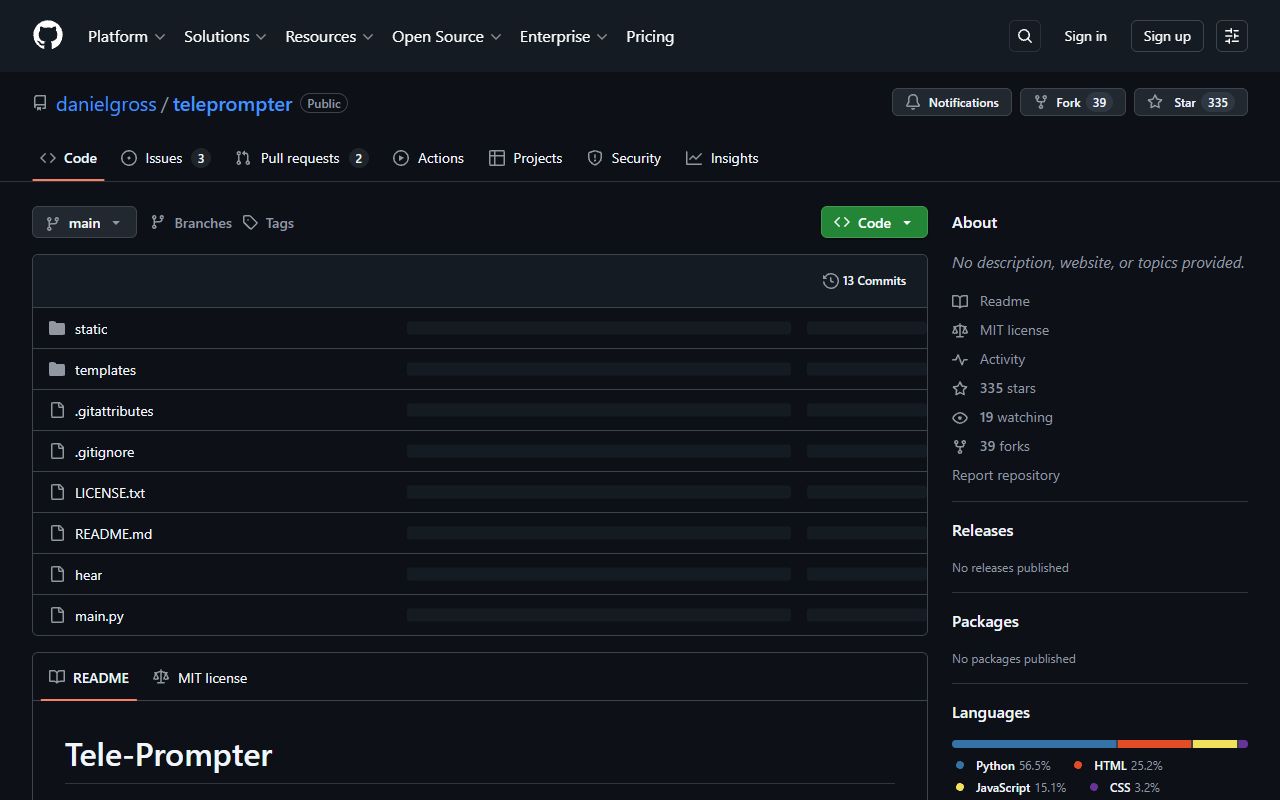Viewport: 1280px width, 800px height.
Task: Click the blue Python segment in language bar
Action: (x=1033, y=744)
